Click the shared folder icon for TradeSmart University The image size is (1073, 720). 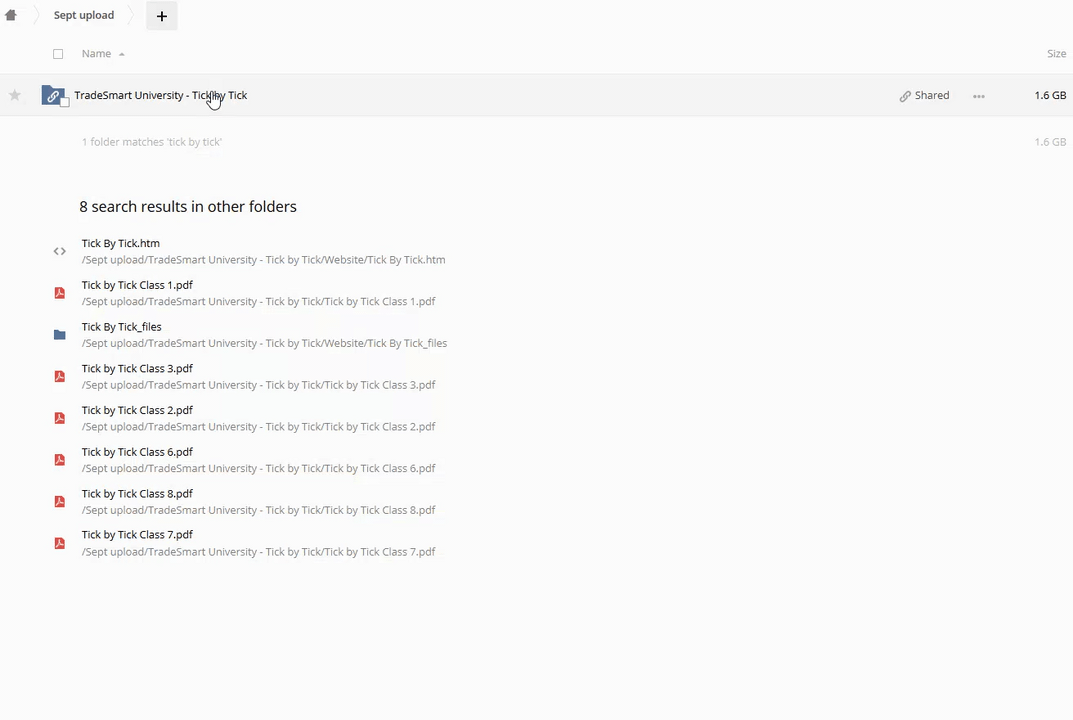click(53, 95)
